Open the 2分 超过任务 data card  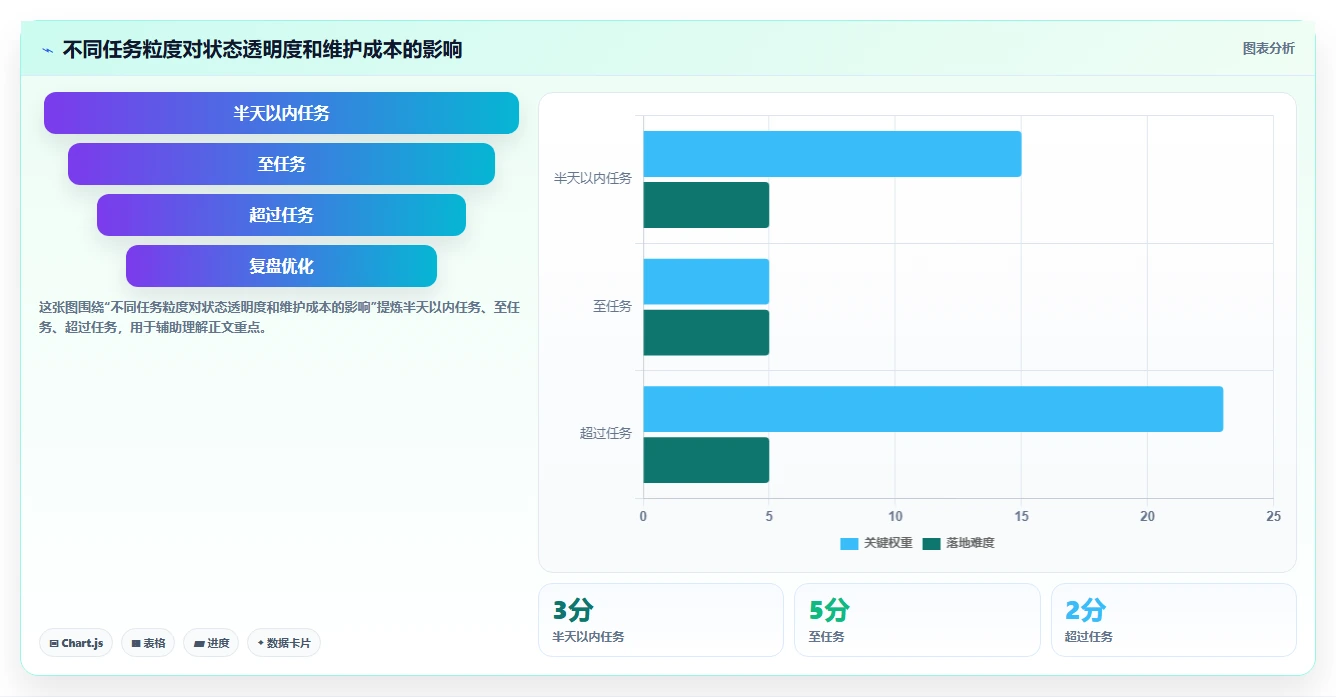(1174, 620)
